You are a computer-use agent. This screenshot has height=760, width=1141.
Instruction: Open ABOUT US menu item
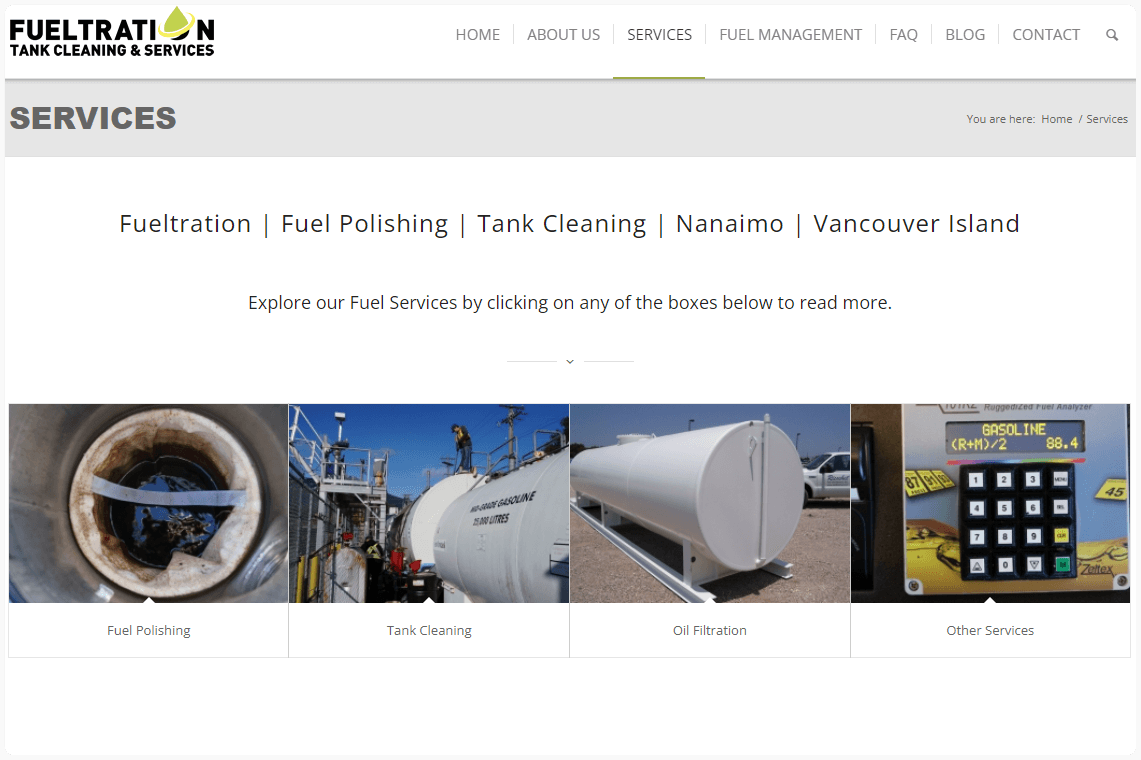pyautogui.click(x=563, y=34)
